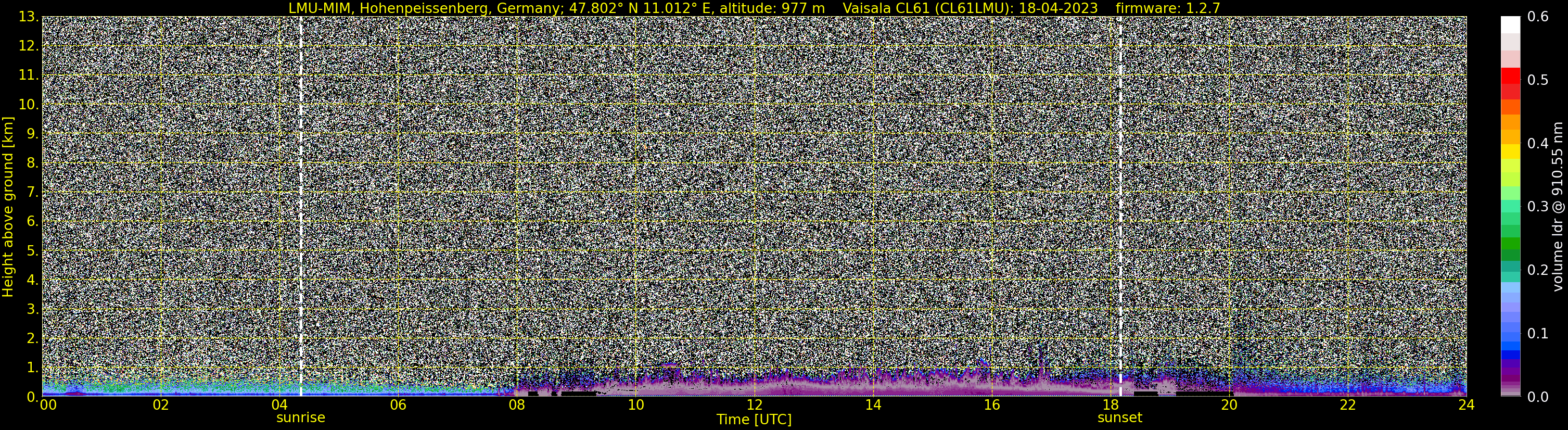
Task: Click the '7.' height tick label
Action: tap(33, 193)
